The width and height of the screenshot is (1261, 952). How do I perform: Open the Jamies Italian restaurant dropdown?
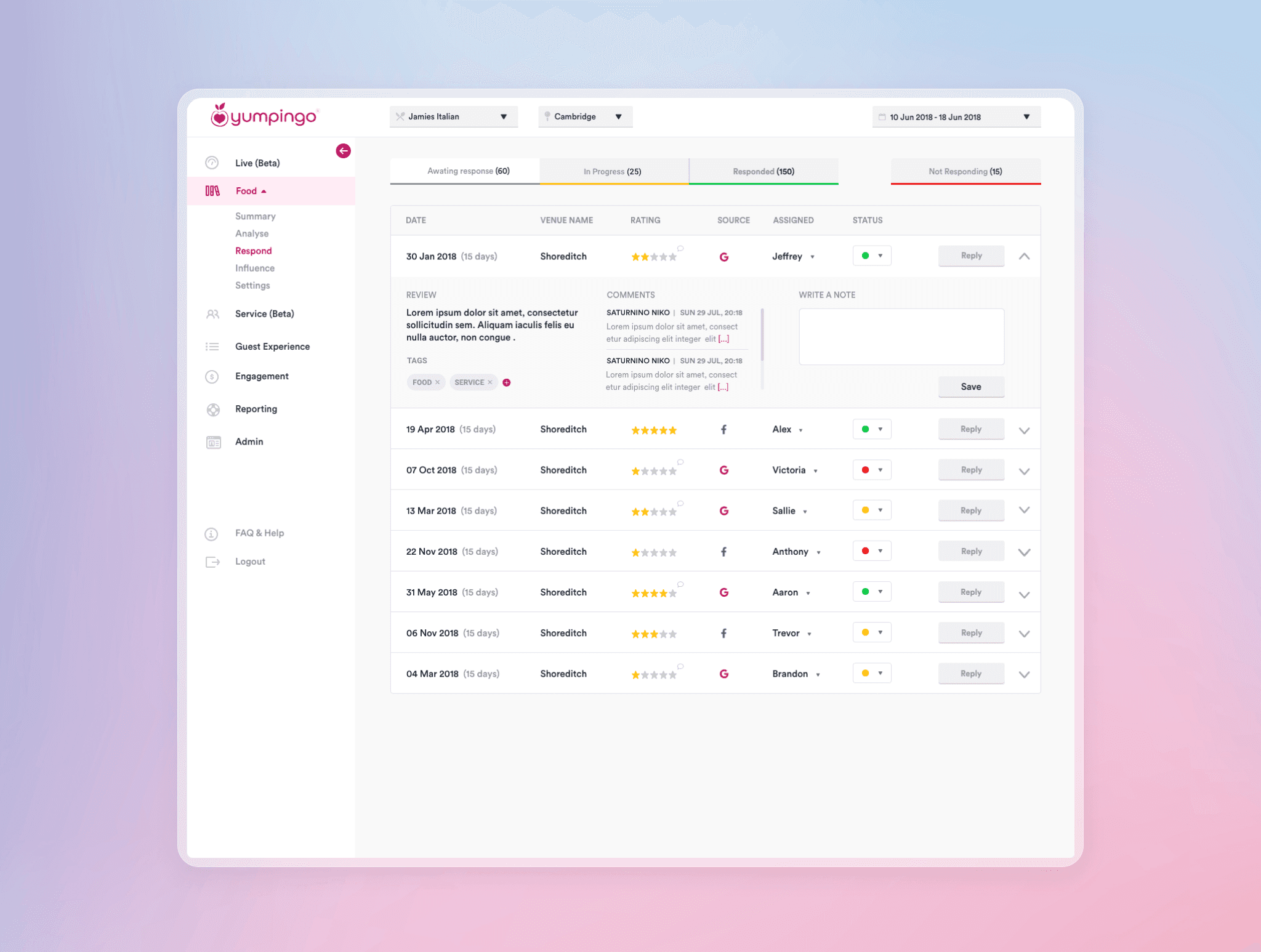(453, 116)
